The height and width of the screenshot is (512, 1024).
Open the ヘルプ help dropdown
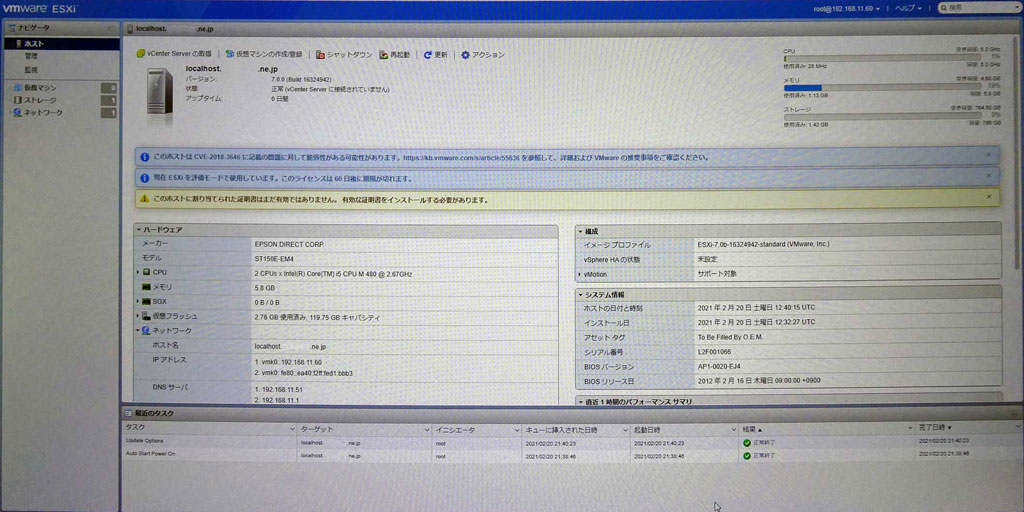pos(908,8)
